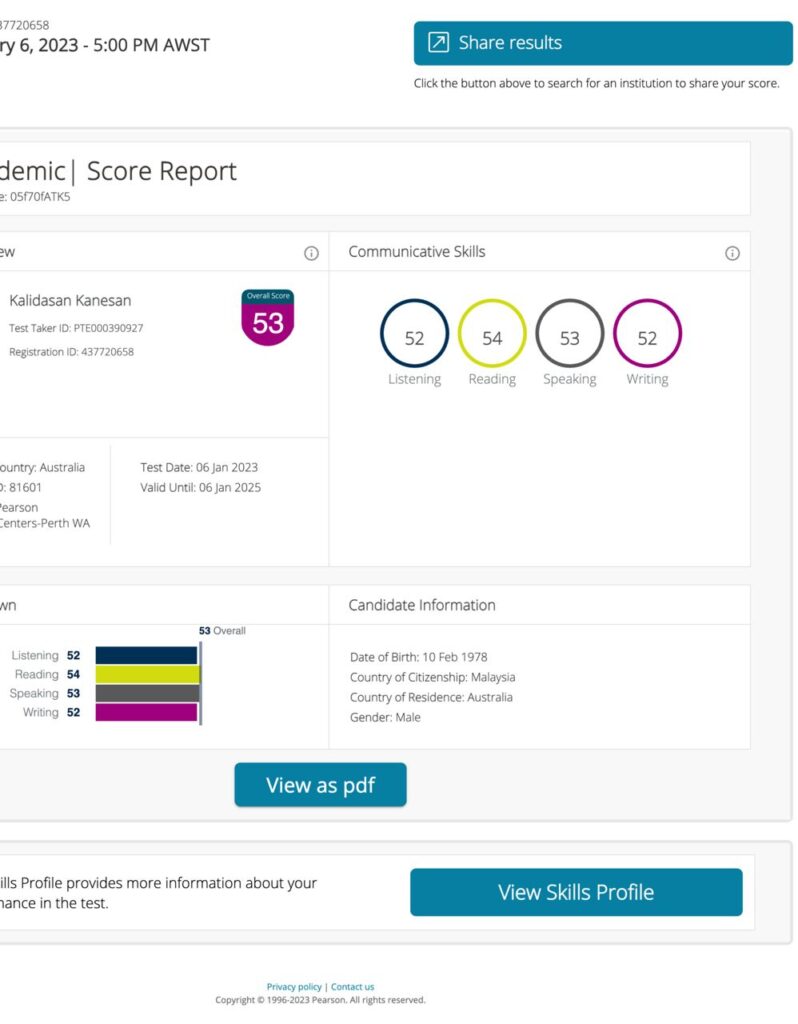
Task: Select the Speaking score circle
Action: (570, 334)
